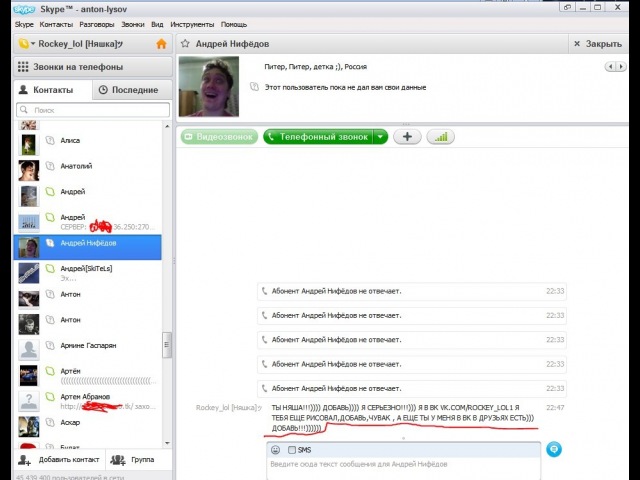Select contact Армине Гаспарян

point(88,350)
